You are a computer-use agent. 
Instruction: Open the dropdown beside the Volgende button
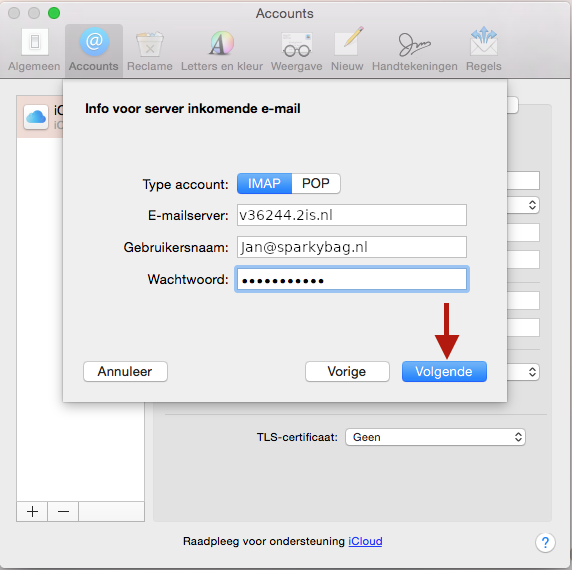coord(524,372)
